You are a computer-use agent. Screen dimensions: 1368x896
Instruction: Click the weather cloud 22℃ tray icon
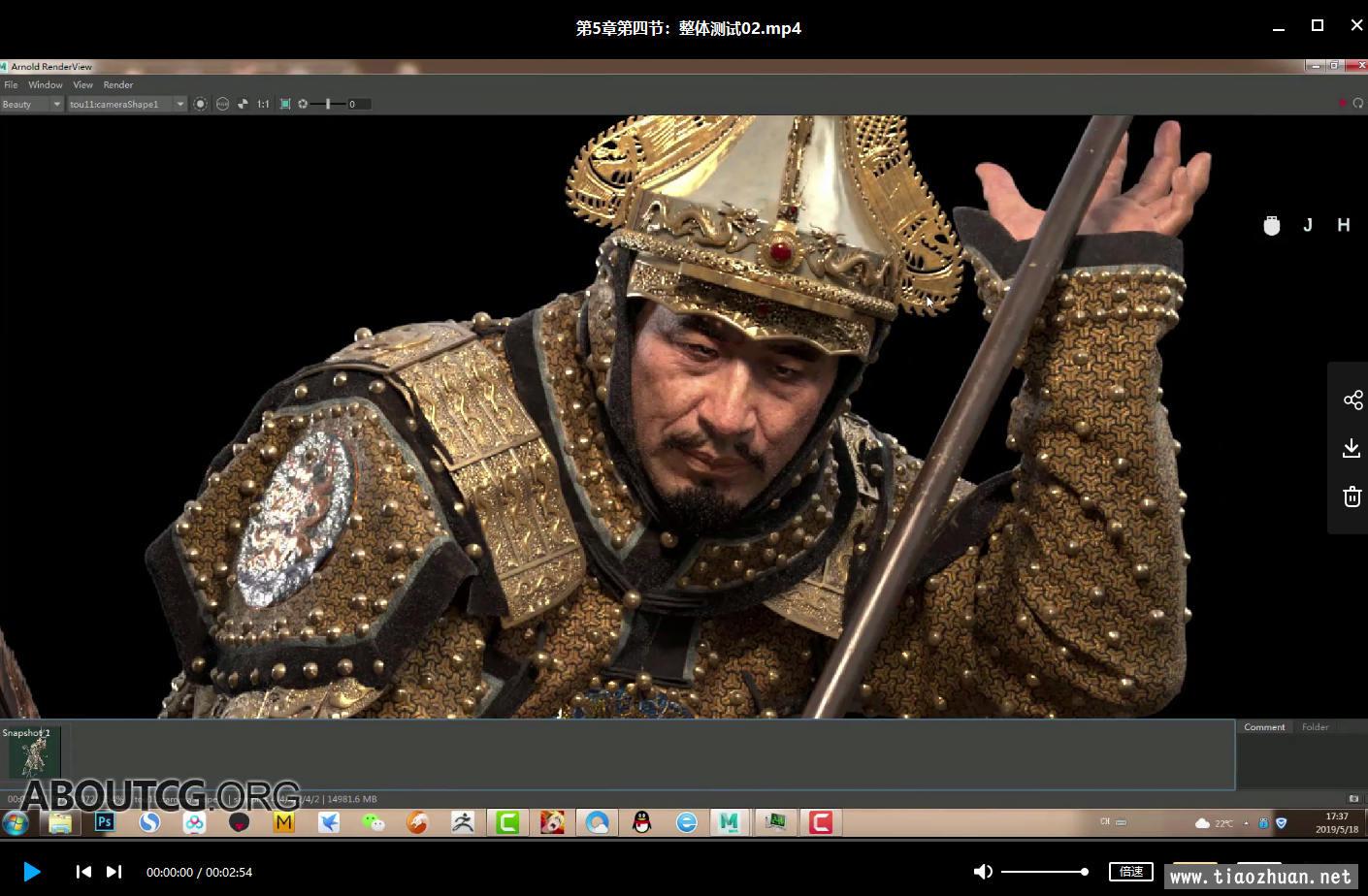pyautogui.click(x=1215, y=823)
